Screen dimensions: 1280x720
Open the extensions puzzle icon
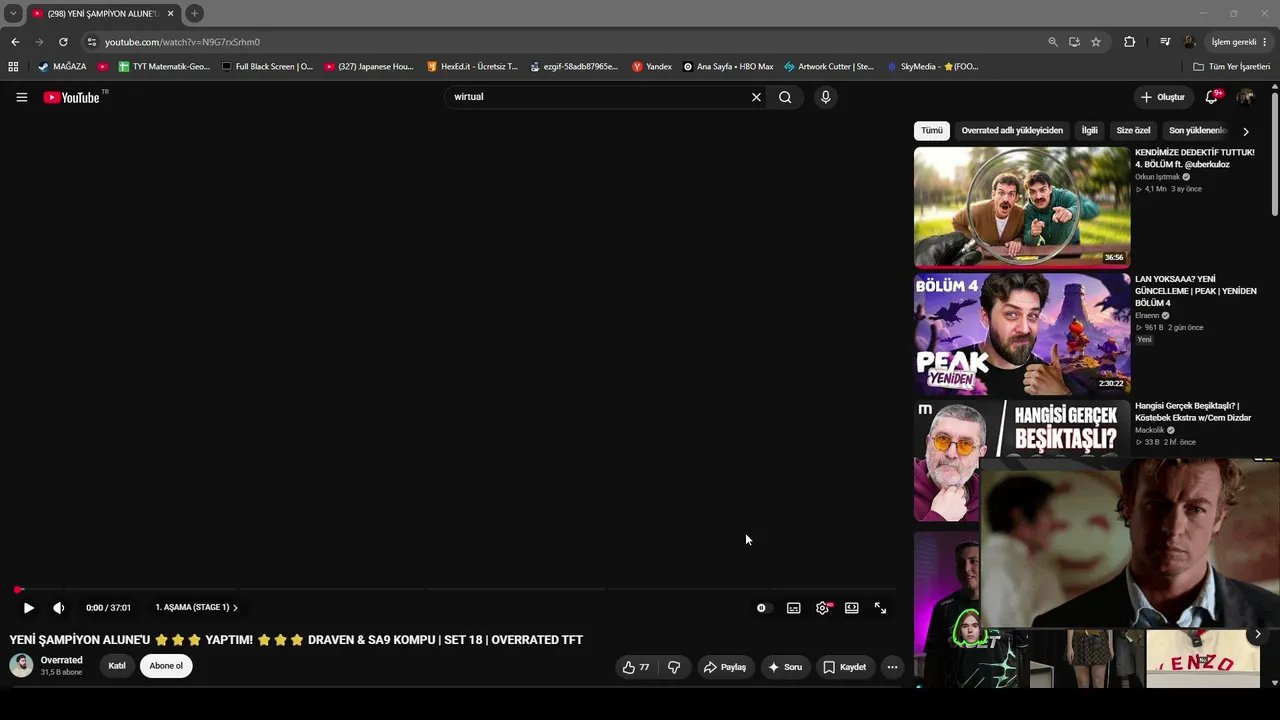[1130, 42]
